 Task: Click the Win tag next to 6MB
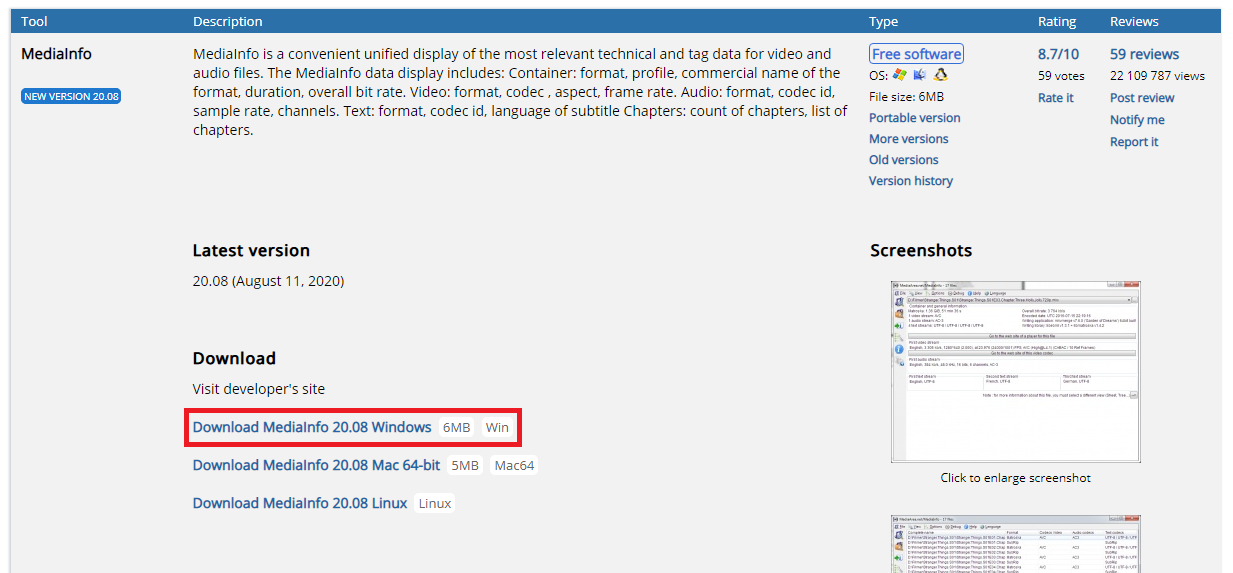(497, 427)
